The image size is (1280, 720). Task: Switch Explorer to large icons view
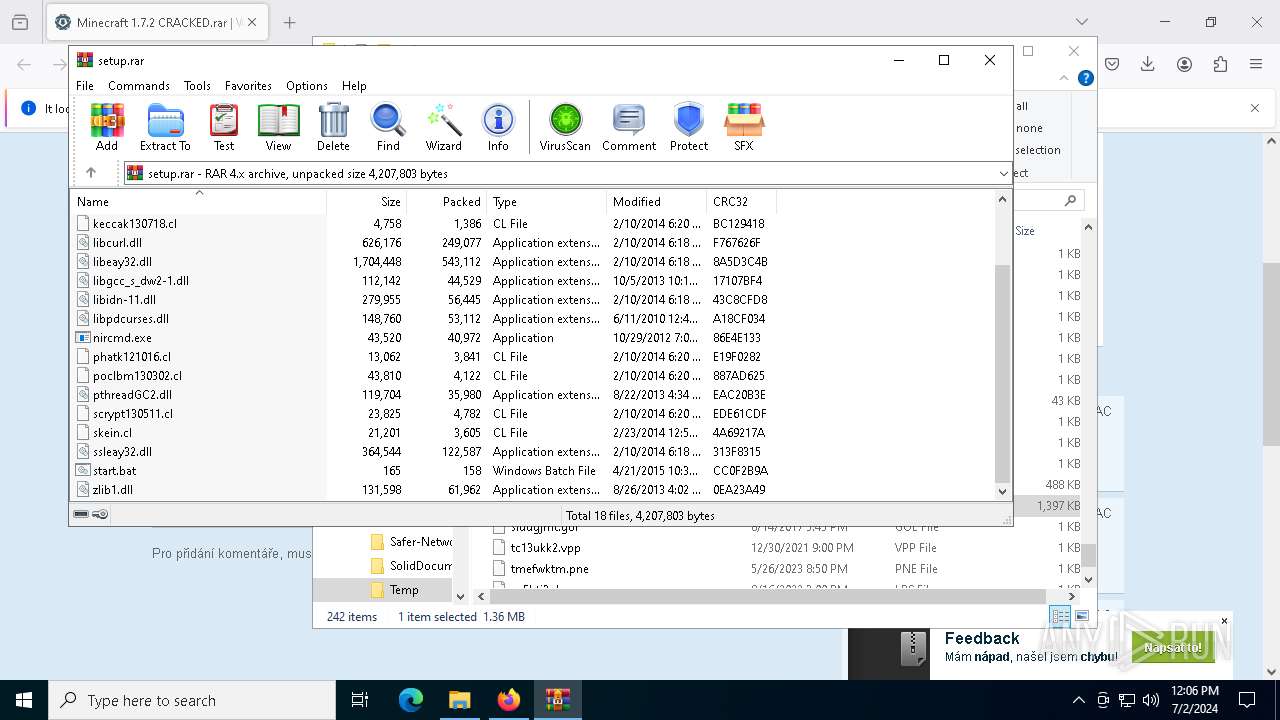tap(1080, 616)
